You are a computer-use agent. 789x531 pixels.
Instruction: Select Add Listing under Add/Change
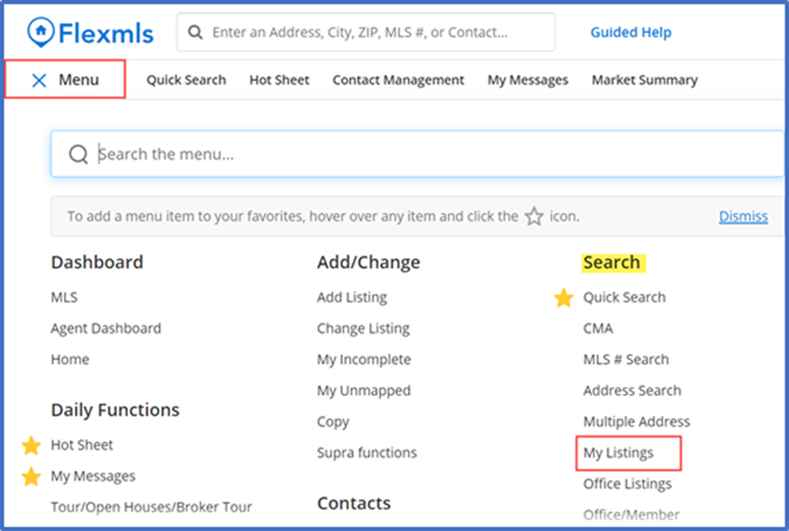click(351, 297)
